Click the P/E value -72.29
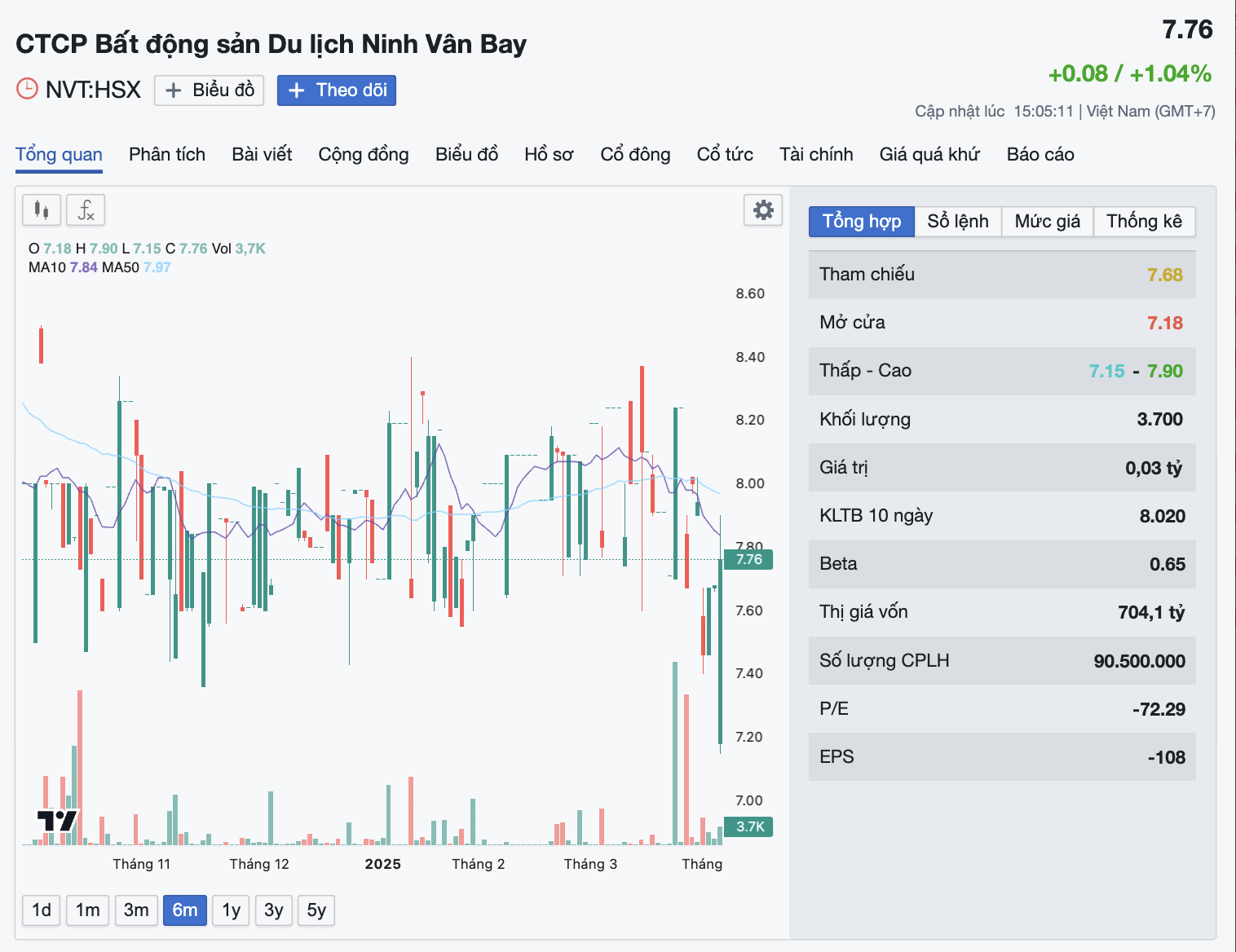 [x=1159, y=709]
